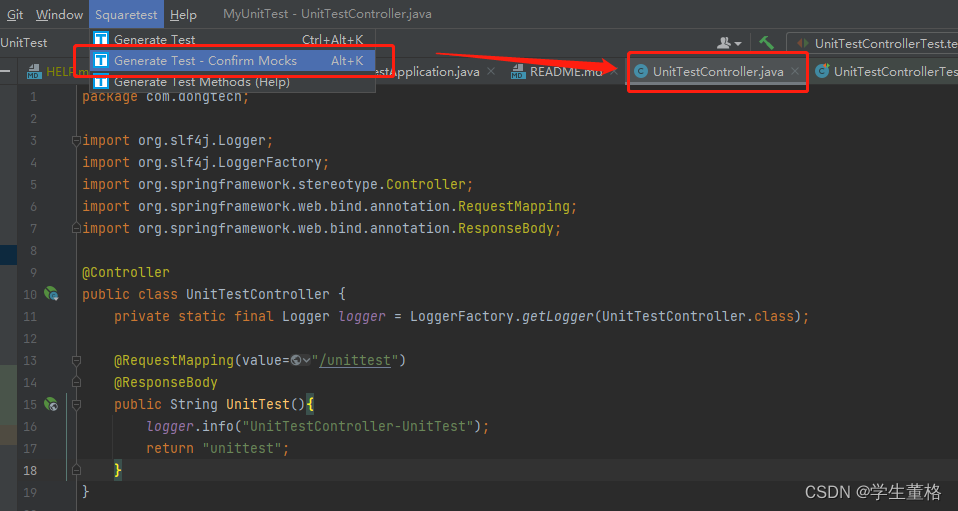Click the import org.slf4j.LoggerFactory line
Image resolution: width=958 pixels, height=511 pixels.
(x=206, y=163)
